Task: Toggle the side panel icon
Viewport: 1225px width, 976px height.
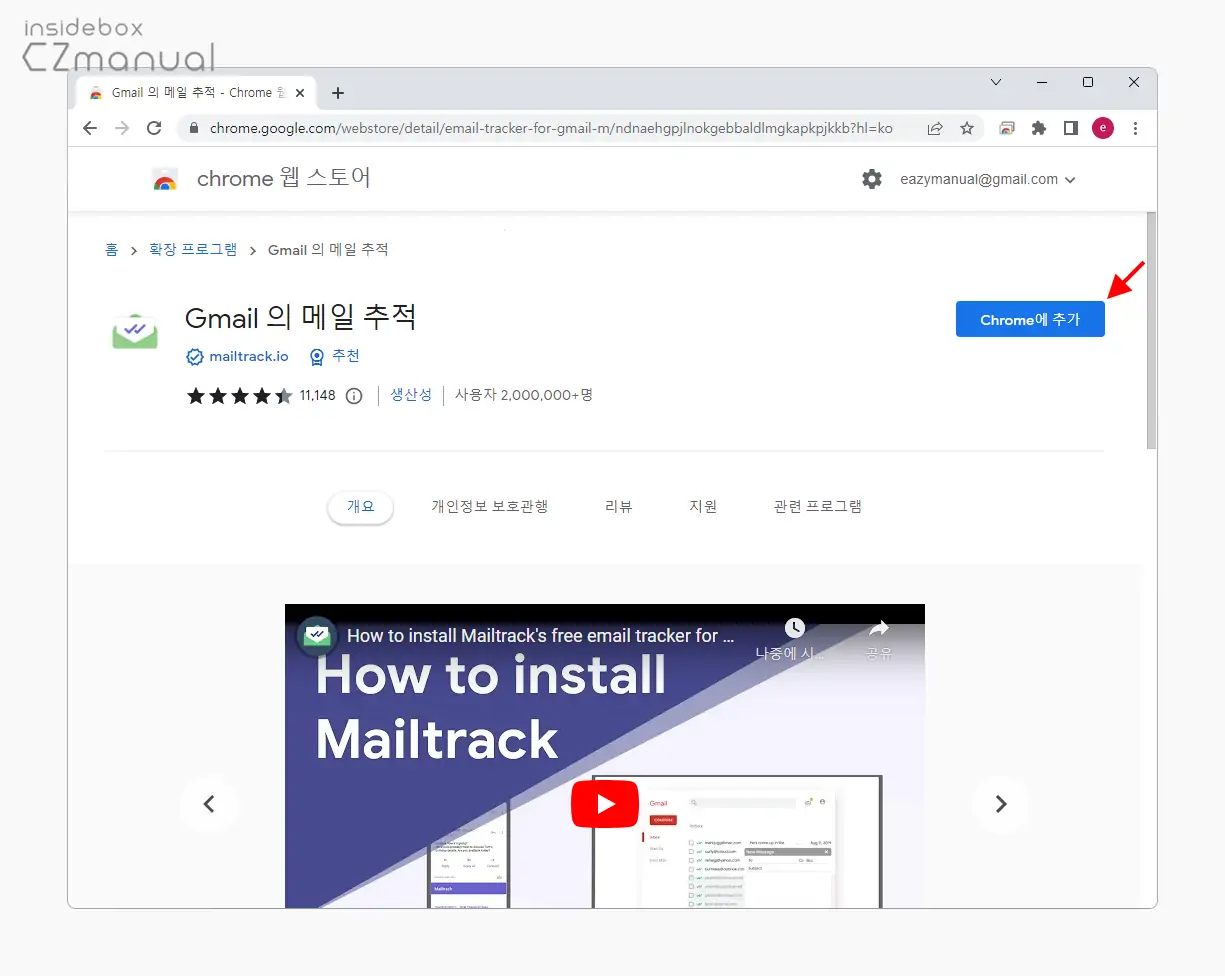Action: [x=1071, y=128]
